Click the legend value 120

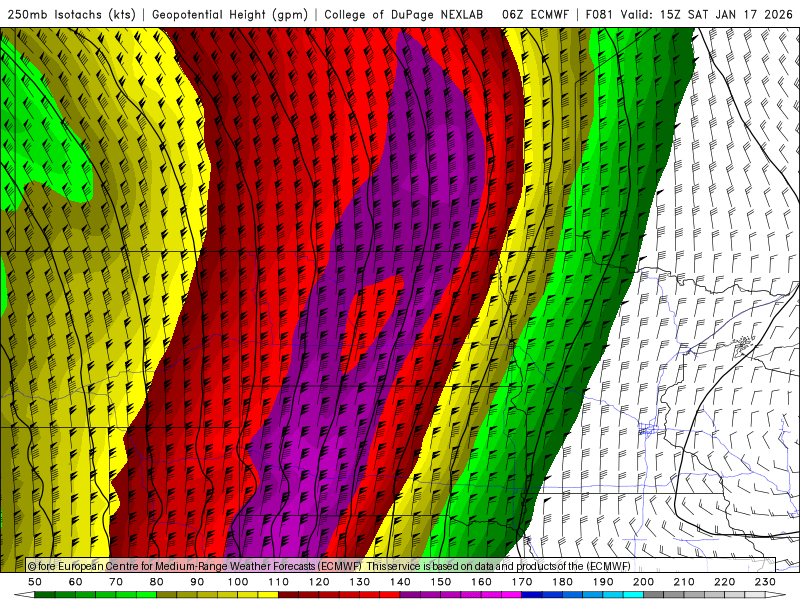(319, 582)
